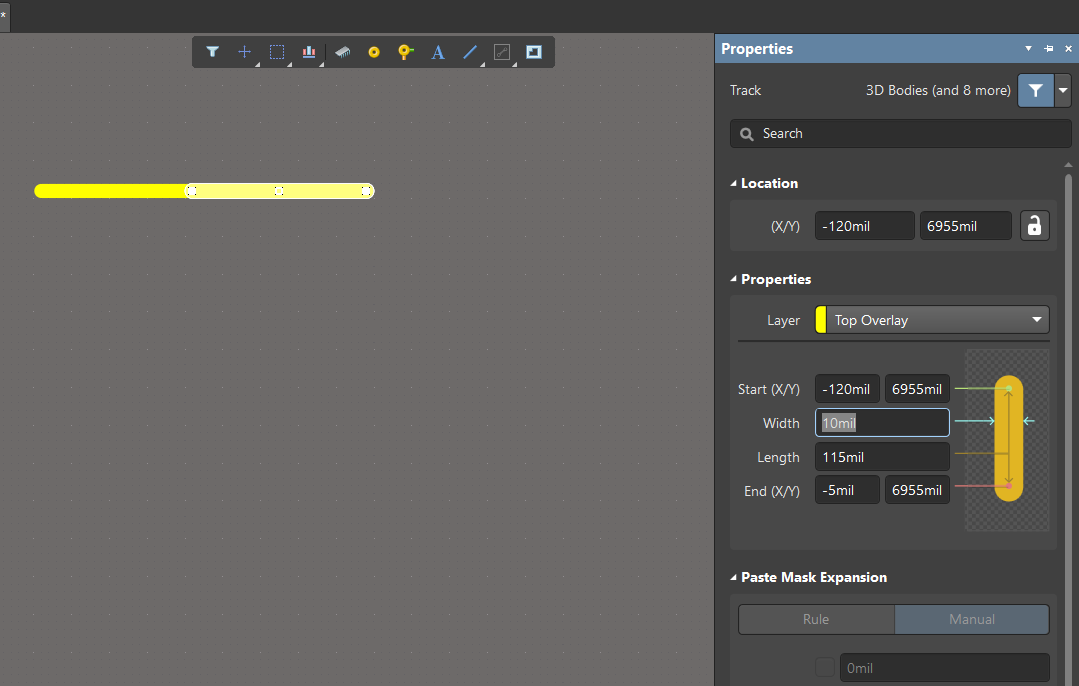Click the selected track's right end handle

(x=367, y=191)
